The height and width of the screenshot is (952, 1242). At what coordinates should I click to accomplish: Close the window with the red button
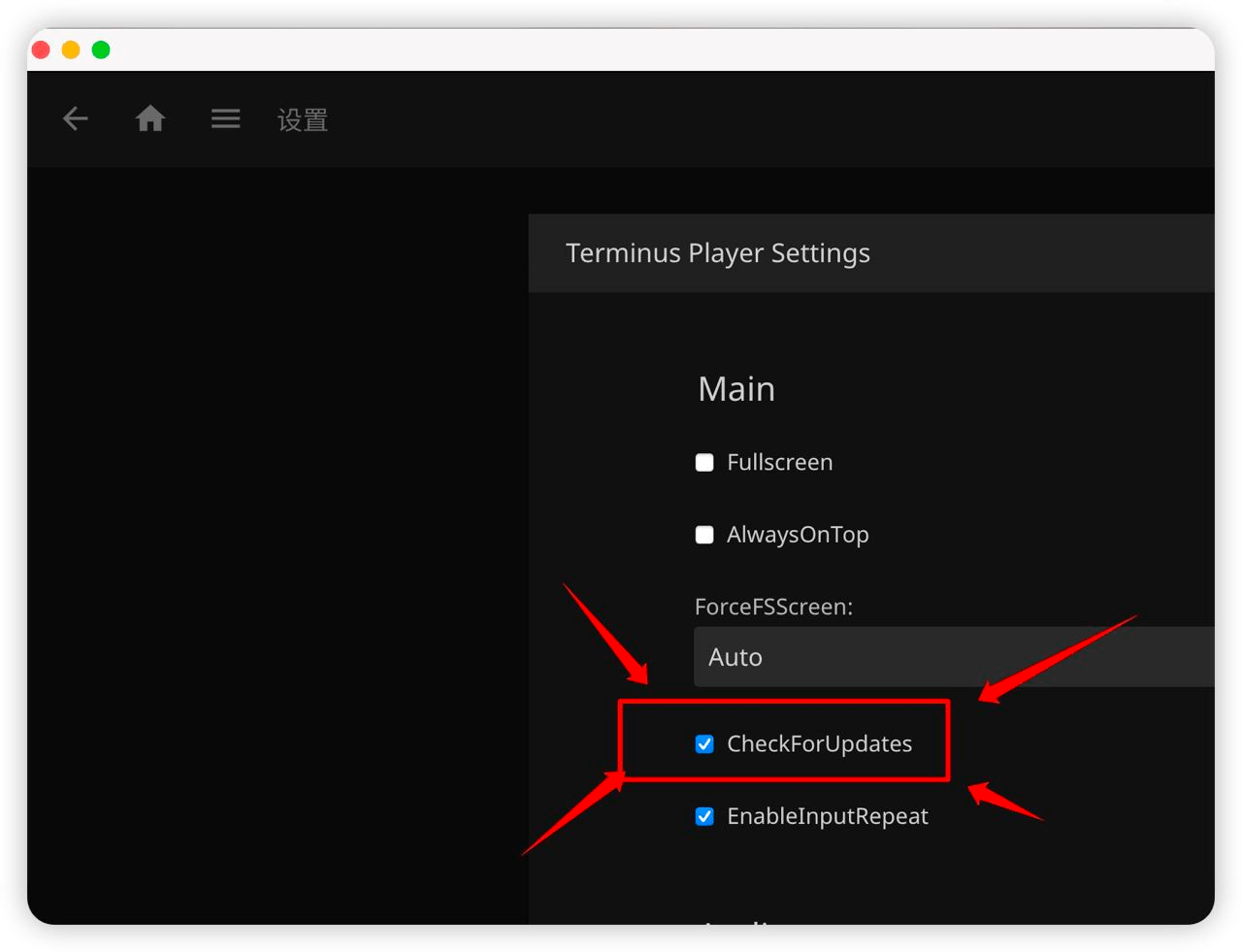(x=41, y=49)
